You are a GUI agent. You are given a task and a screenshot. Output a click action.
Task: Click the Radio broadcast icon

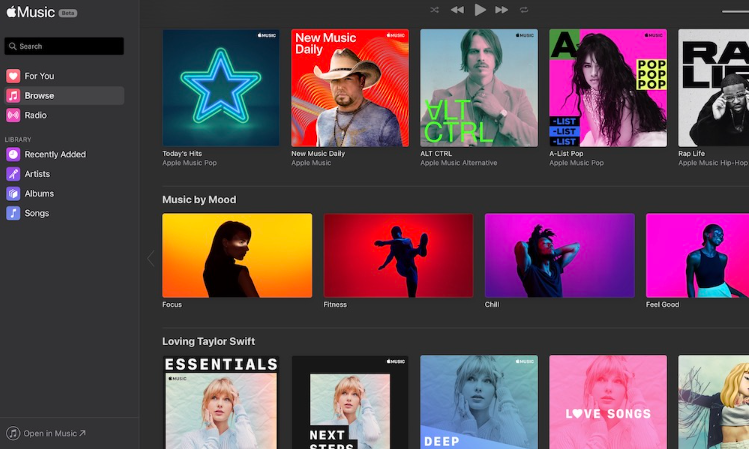pyautogui.click(x=13, y=115)
